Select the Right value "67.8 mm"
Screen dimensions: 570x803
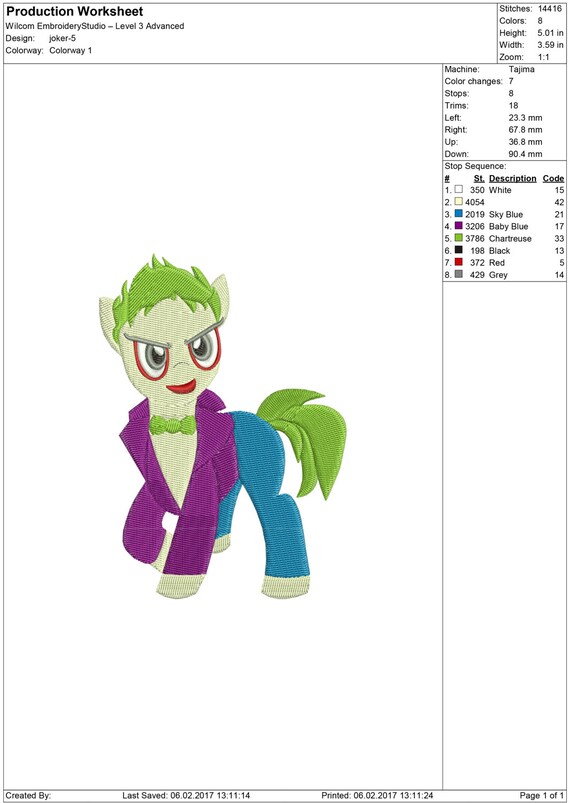point(525,130)
